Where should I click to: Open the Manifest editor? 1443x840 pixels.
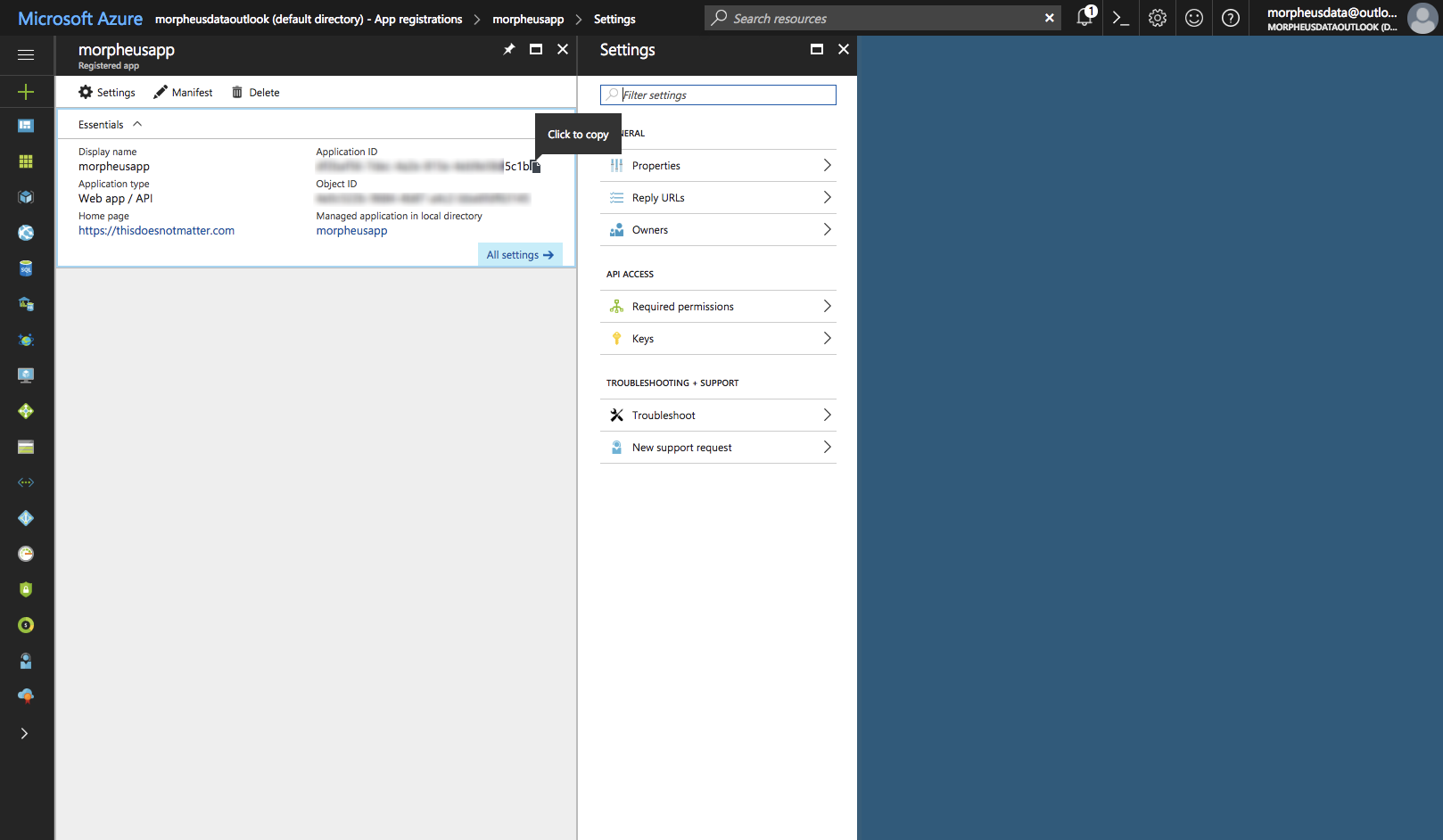point(183,92)
